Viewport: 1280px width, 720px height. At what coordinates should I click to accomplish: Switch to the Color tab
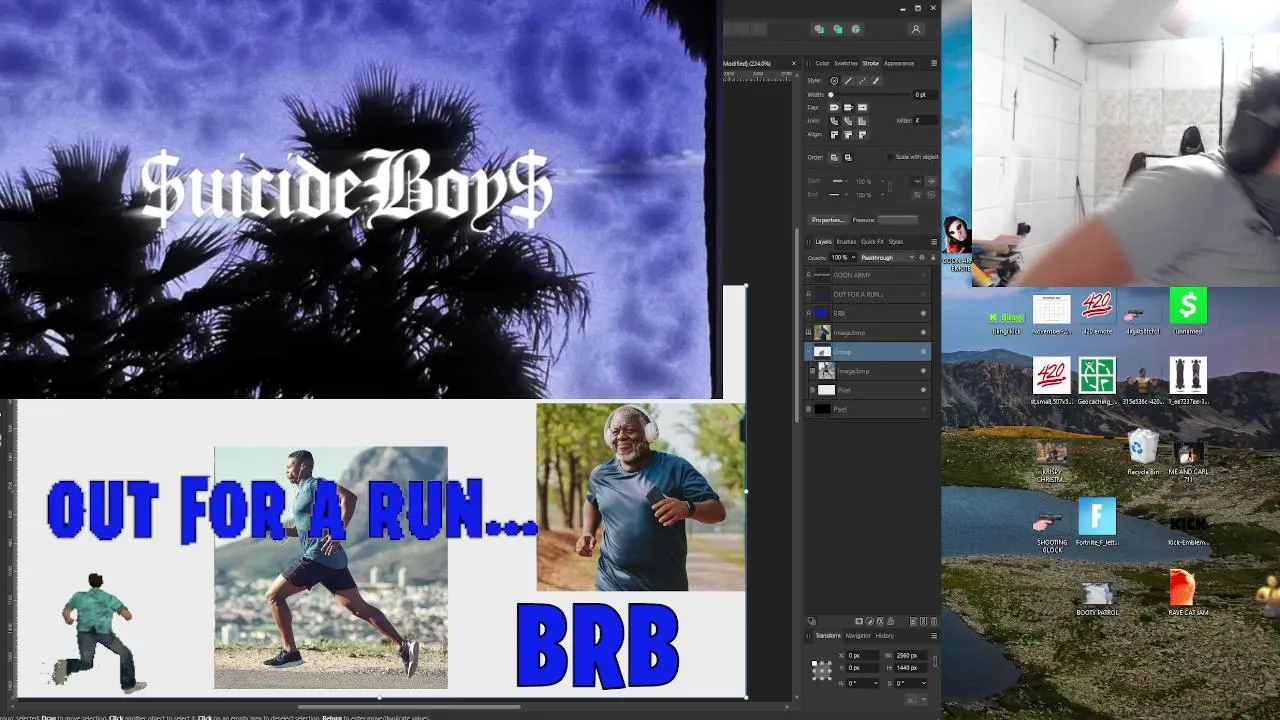pos(822,63)
